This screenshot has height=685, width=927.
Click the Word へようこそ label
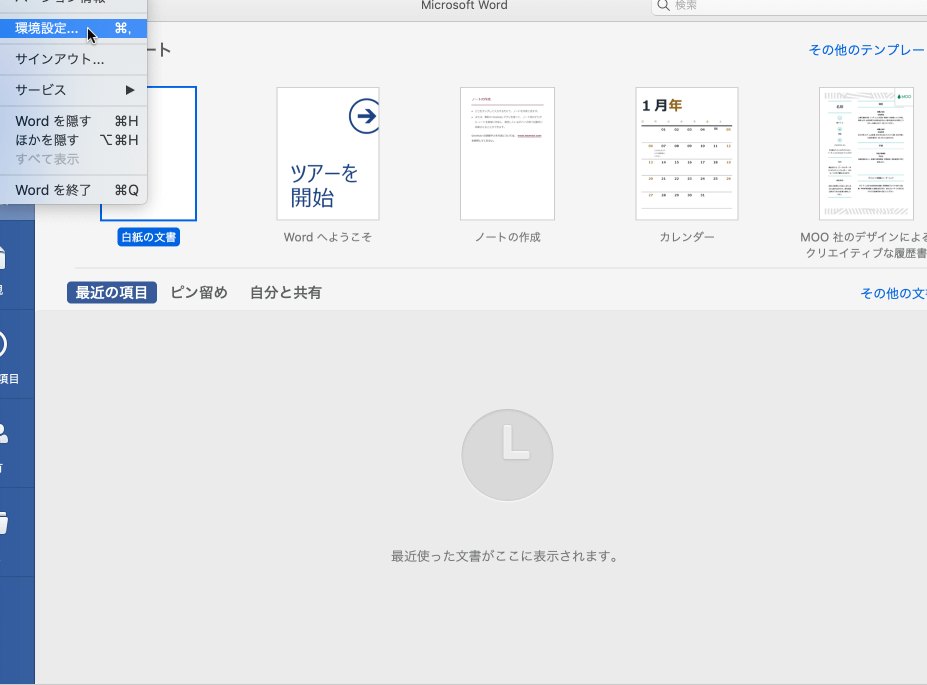point(328,237)
